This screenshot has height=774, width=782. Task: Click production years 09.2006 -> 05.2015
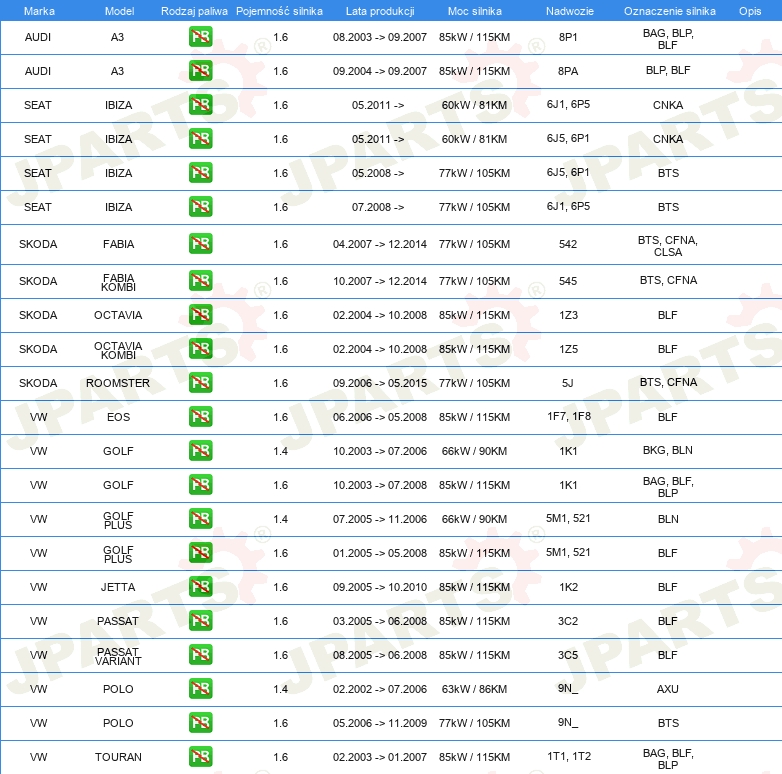coord(380,383)
